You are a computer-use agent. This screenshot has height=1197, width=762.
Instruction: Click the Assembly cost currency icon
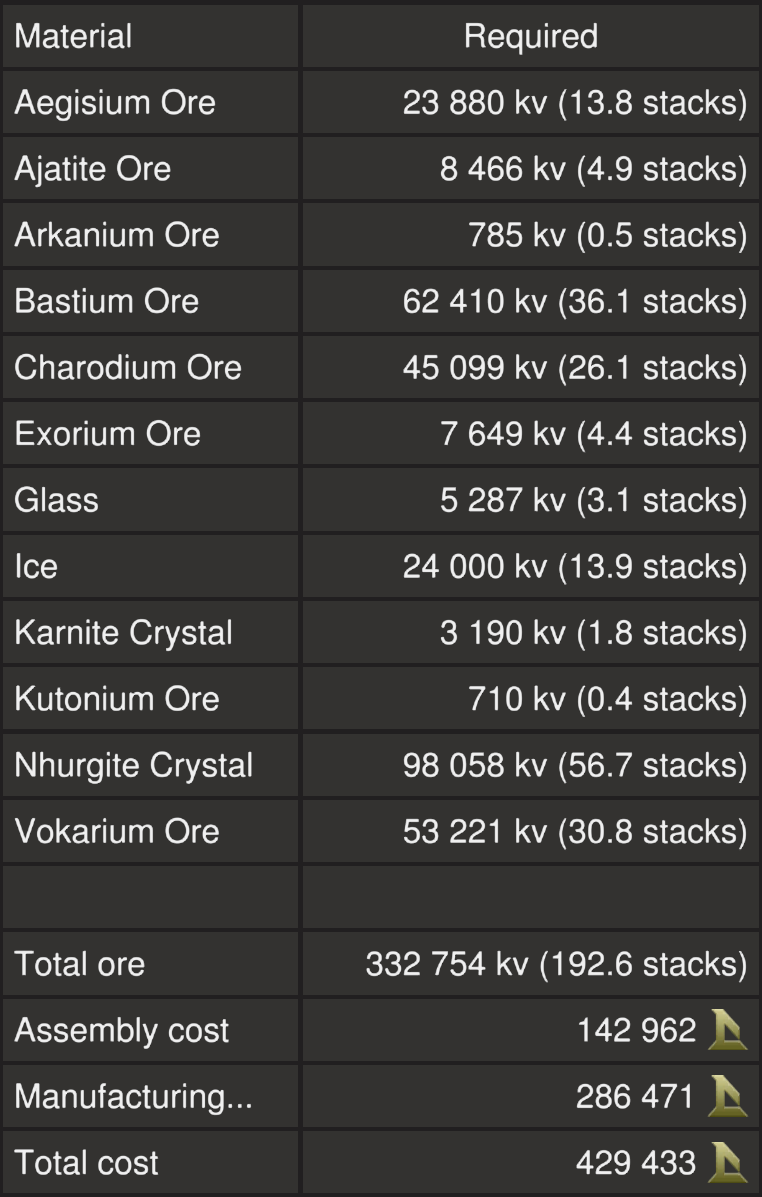[727, 1031]
